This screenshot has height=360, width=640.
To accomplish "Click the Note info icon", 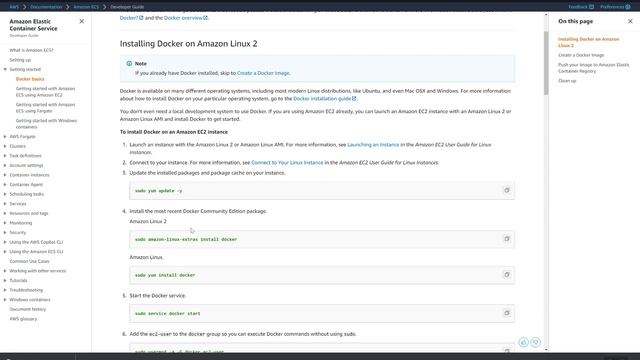I will tap(129, 64).
